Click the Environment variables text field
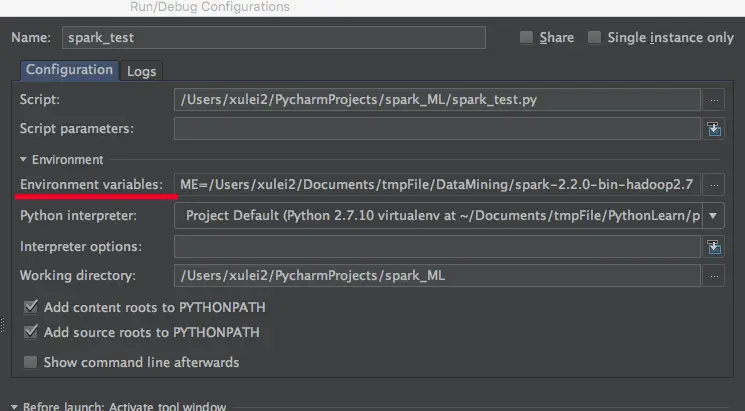This screenshot has height=411, width=745. (437, 185)
